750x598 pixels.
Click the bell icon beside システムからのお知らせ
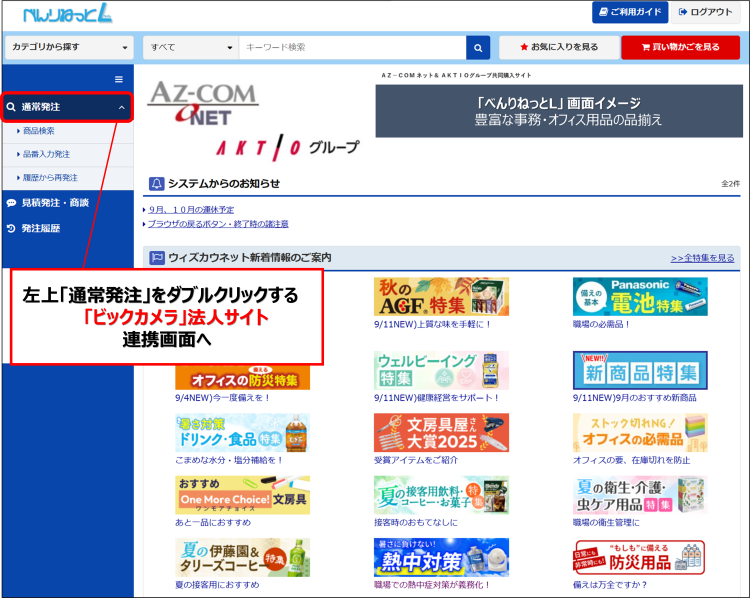pos(156,184)
